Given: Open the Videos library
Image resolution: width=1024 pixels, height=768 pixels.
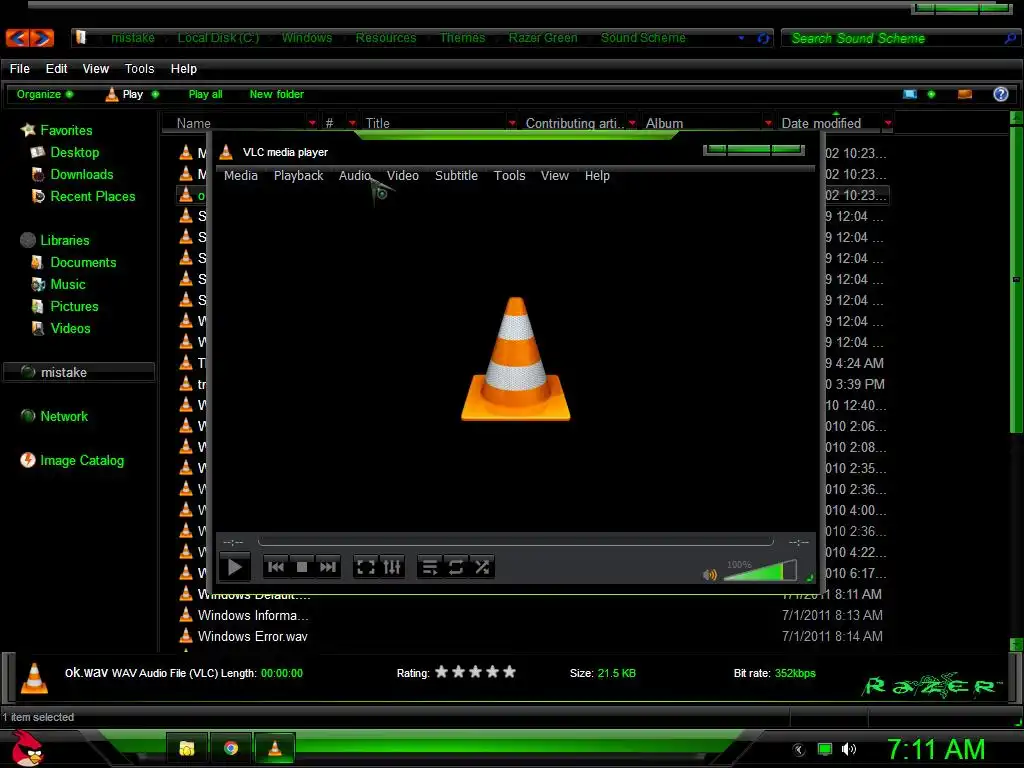Looking at the screenshot, I should (x=71, y=328).
